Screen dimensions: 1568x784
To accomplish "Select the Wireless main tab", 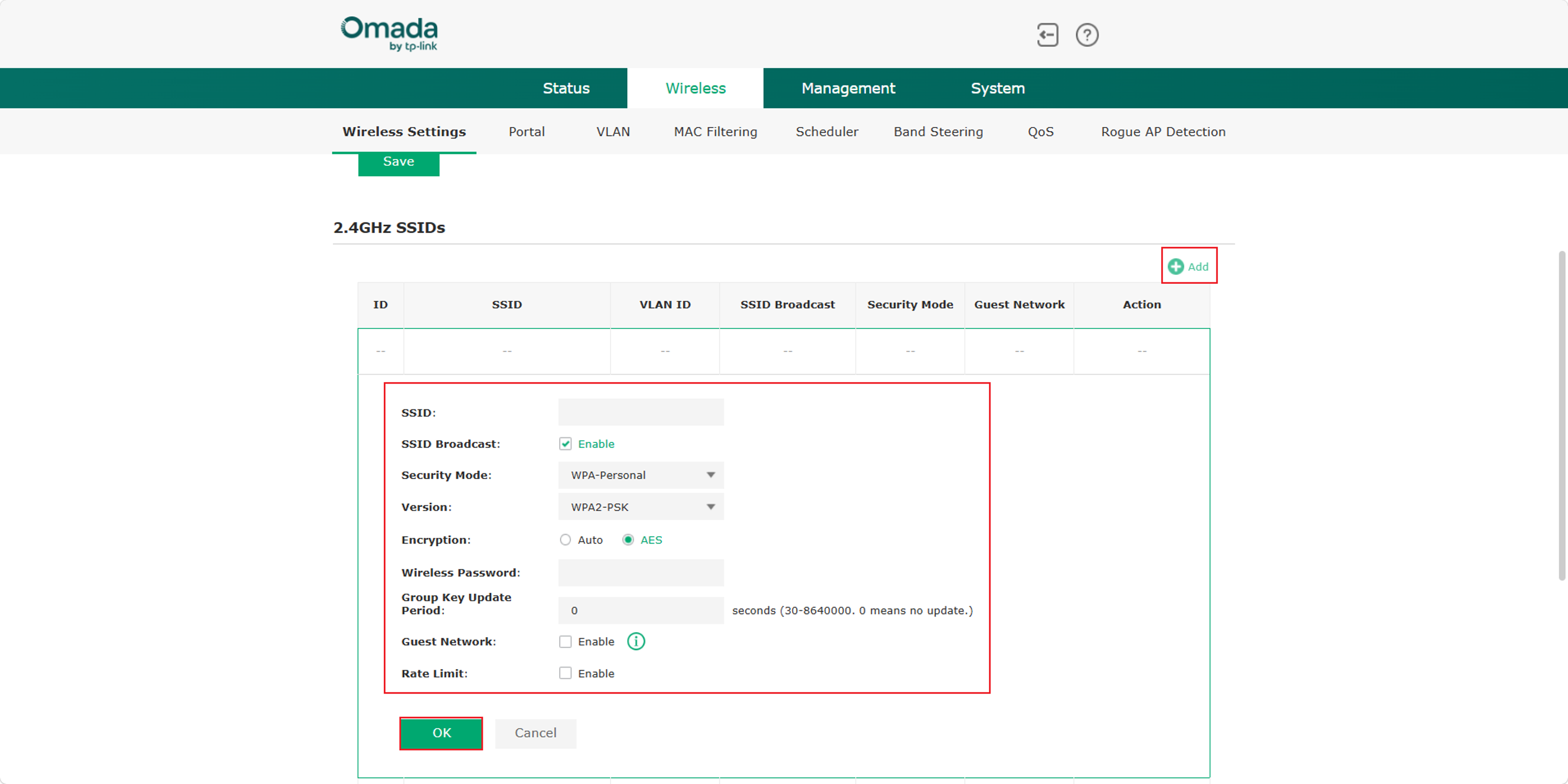I will click(x=695, y=88).
